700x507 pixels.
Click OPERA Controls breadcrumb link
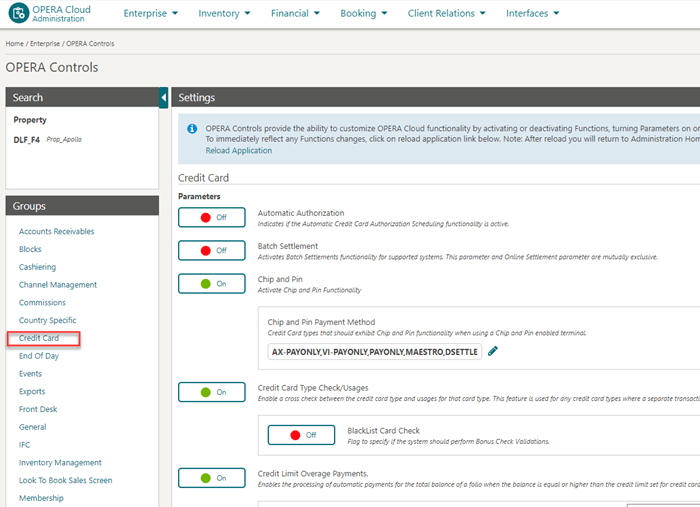[90, 43]
